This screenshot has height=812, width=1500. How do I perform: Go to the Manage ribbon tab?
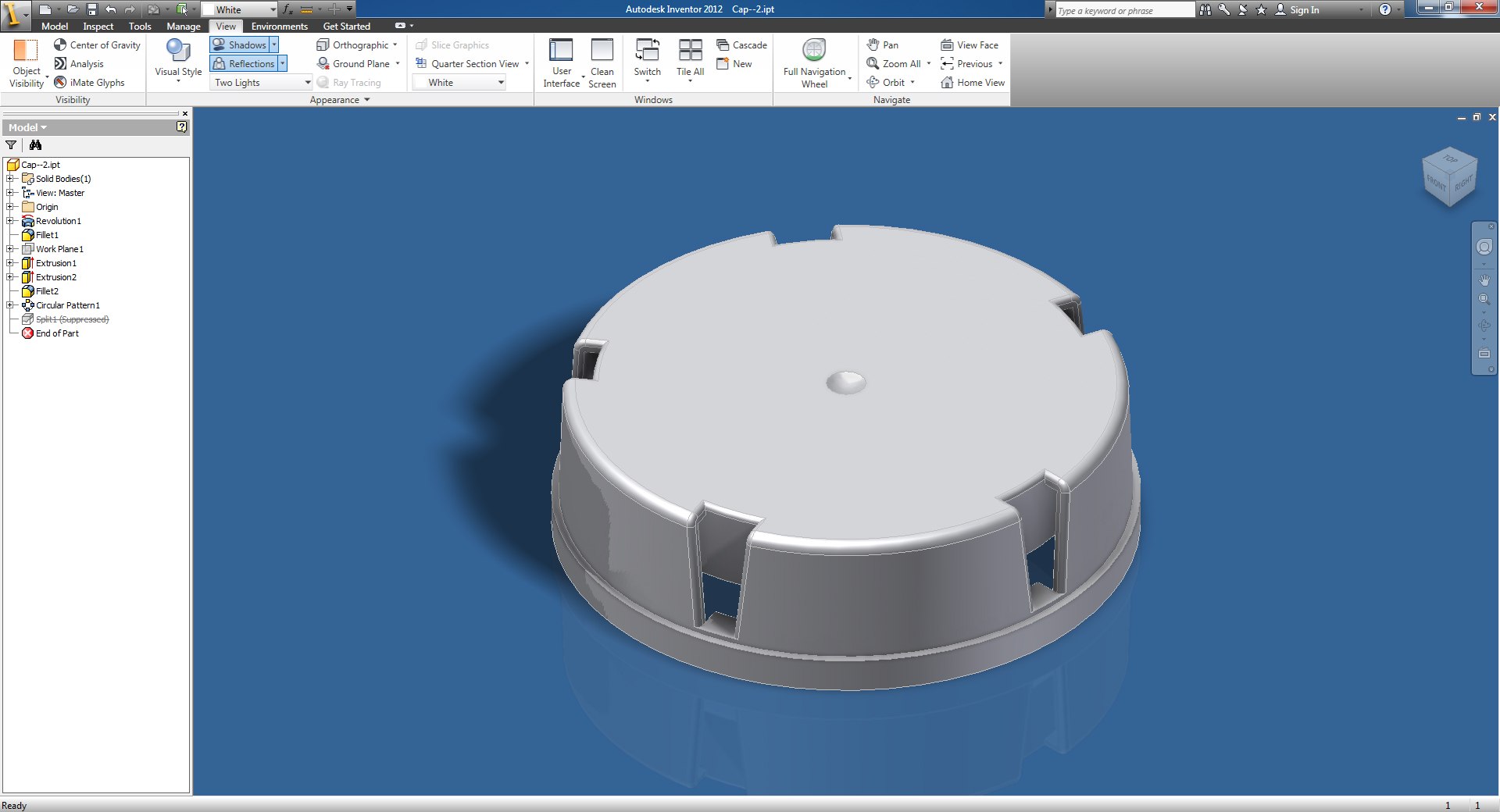pyautogui.click(x=184, y=27)
